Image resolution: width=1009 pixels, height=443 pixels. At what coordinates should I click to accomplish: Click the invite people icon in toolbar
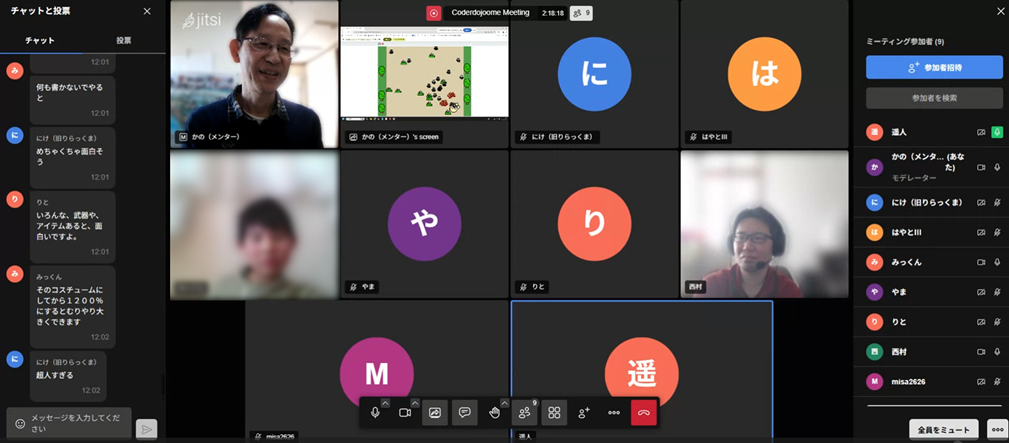[x=584, y=412]
